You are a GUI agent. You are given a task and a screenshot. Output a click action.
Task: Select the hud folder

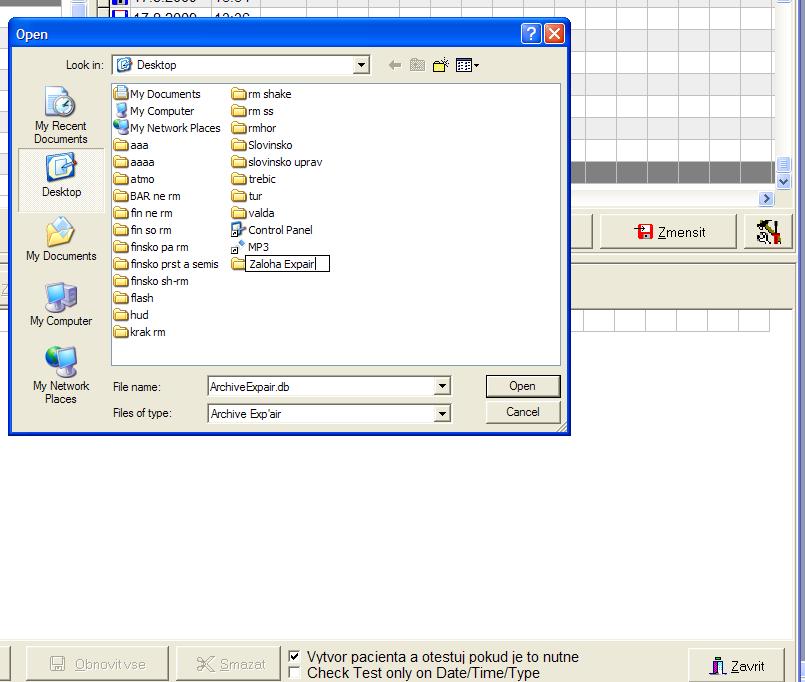(131, 314)
